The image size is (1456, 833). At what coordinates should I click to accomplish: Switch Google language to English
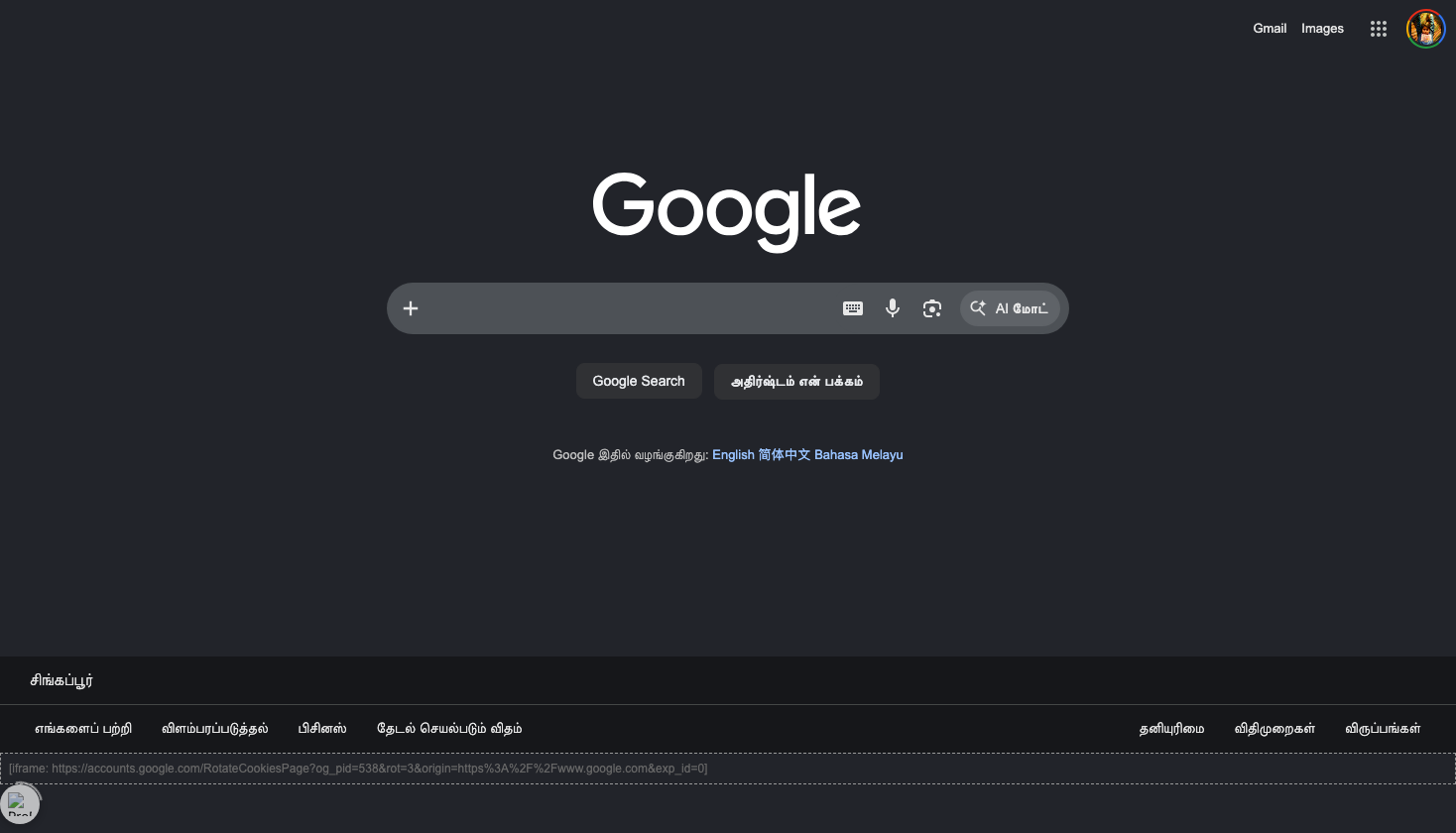[733, 455]
